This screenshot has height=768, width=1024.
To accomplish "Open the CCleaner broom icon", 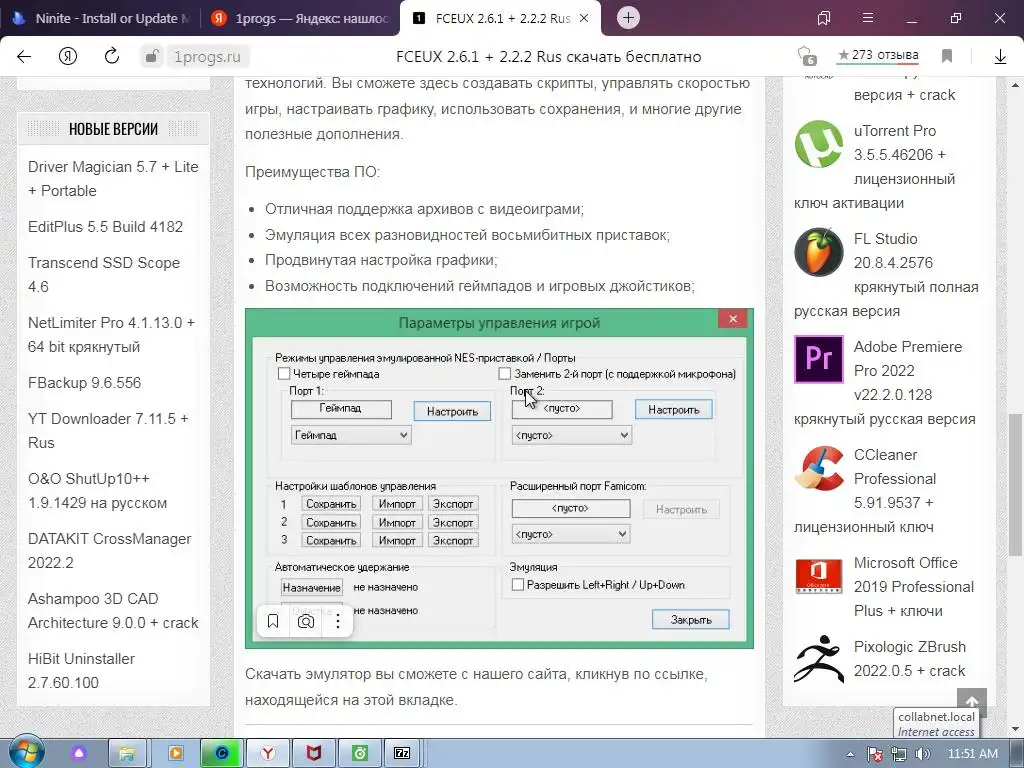I will [819, 468].
